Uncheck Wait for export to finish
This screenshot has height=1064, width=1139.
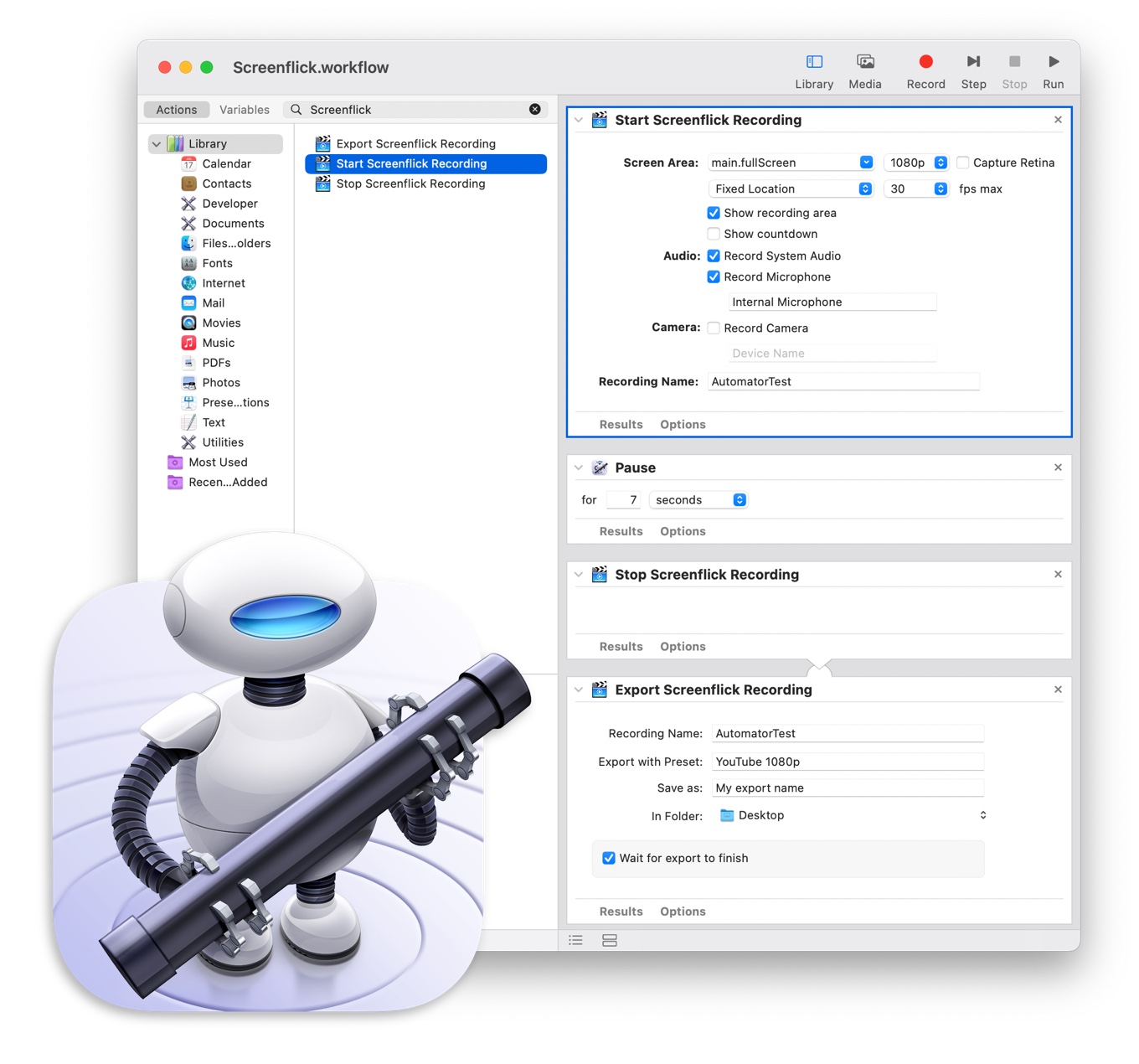(x=609, y=858)
